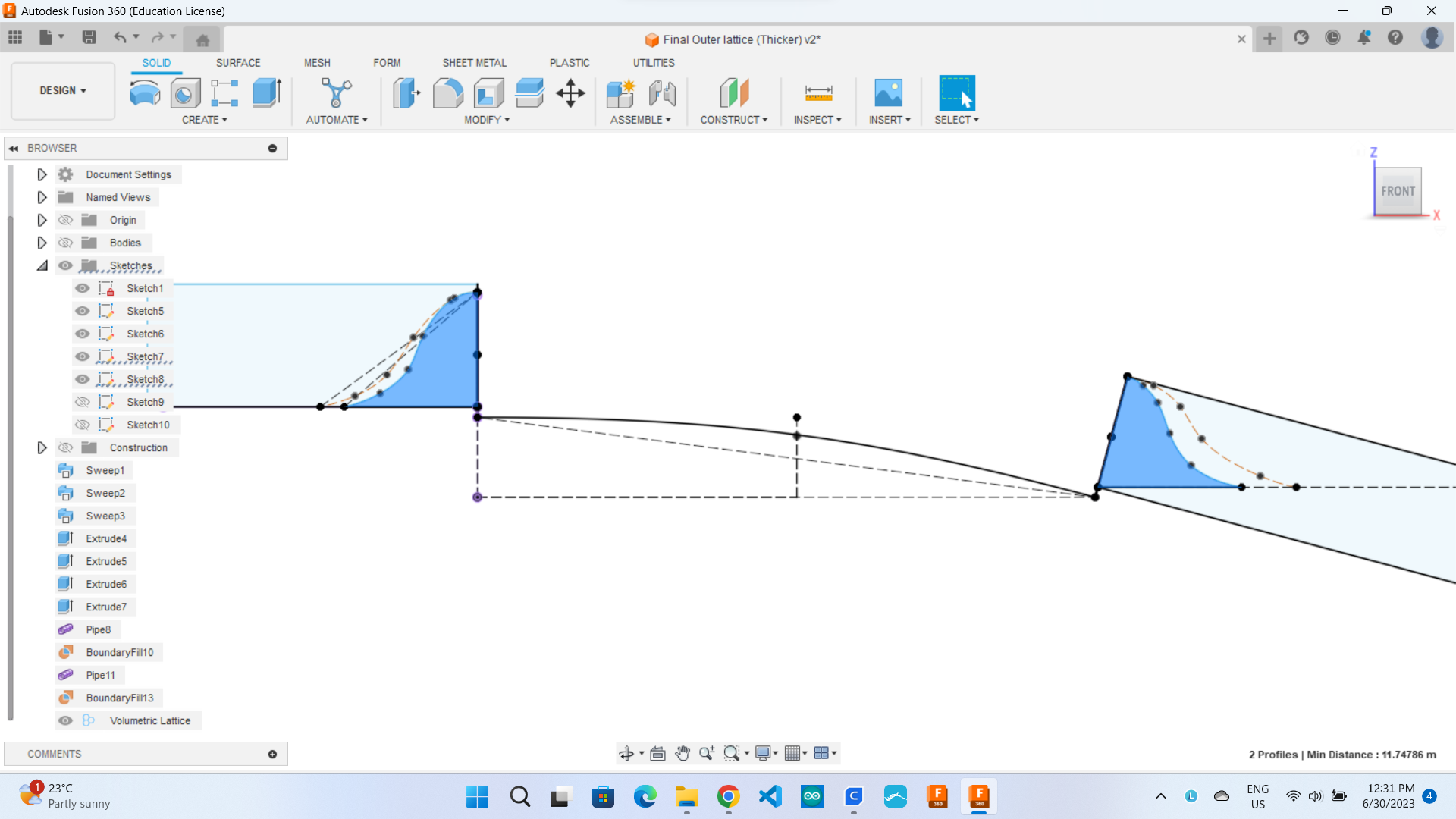Image resolution: width=1456 pixels, height=819 pixels.
Task: Click the Insert image icon
Action: 888,93
